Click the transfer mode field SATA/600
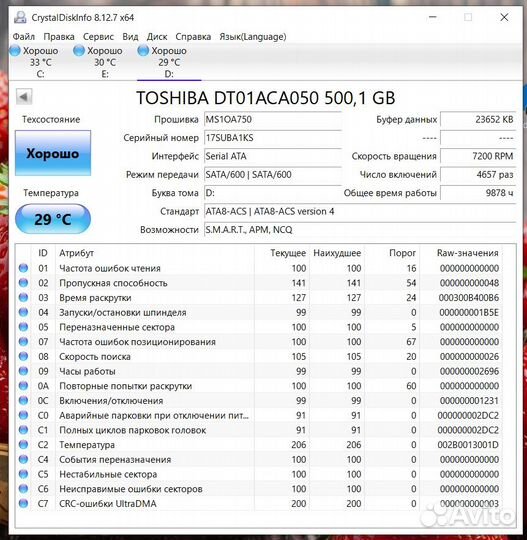 coord(272,175)
